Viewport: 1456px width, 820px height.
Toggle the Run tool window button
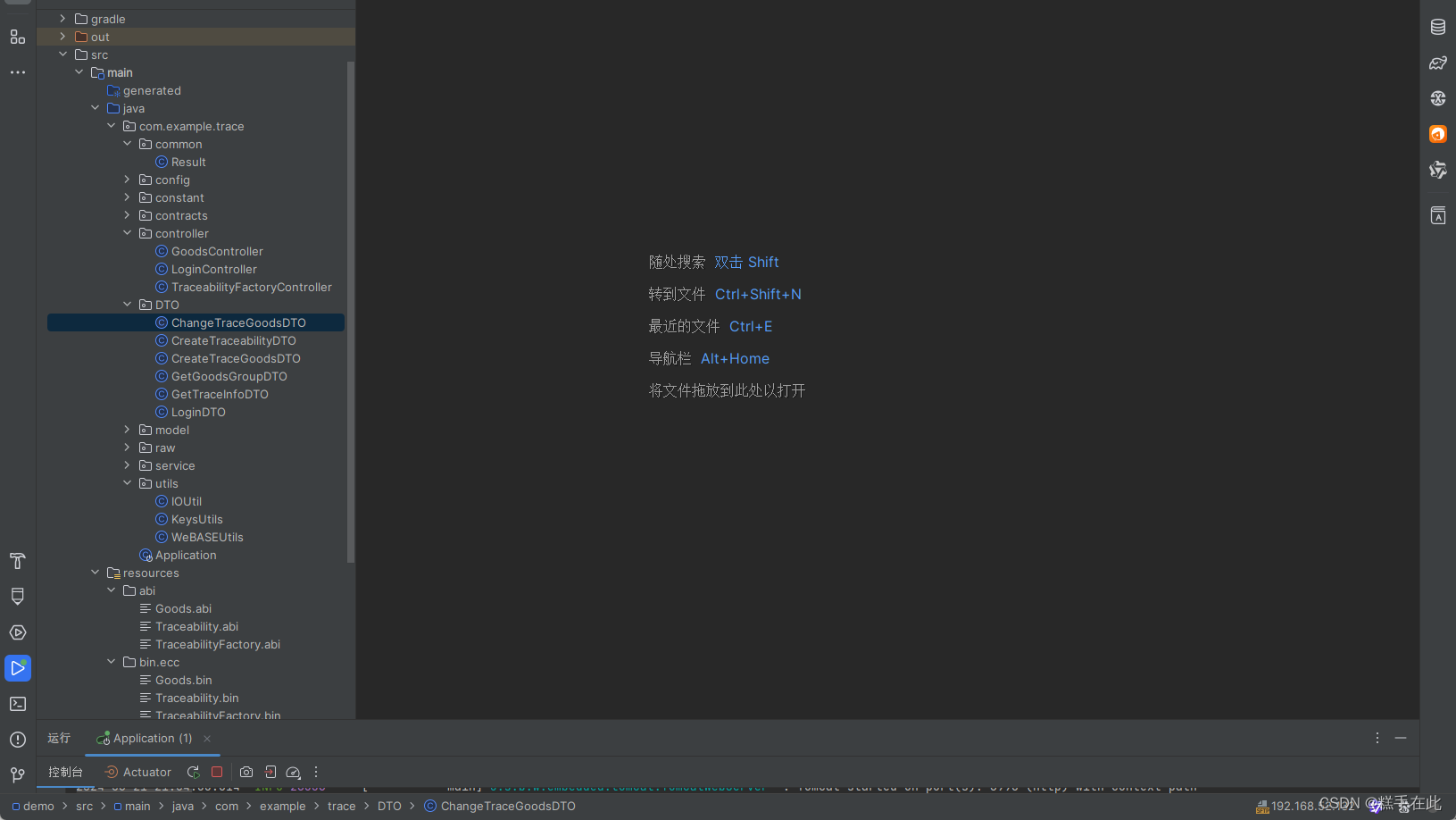[18, 668]
